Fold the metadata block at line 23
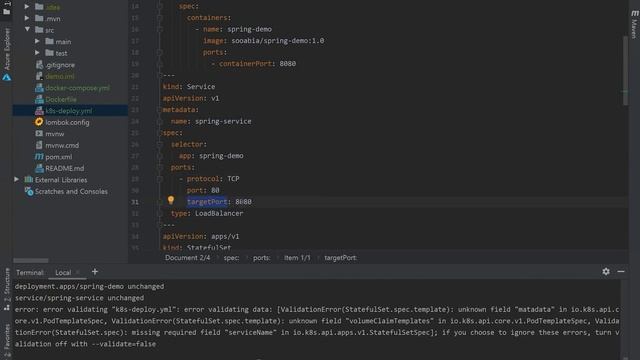Screen dimensions: 640x360 (x=160, y=110)
